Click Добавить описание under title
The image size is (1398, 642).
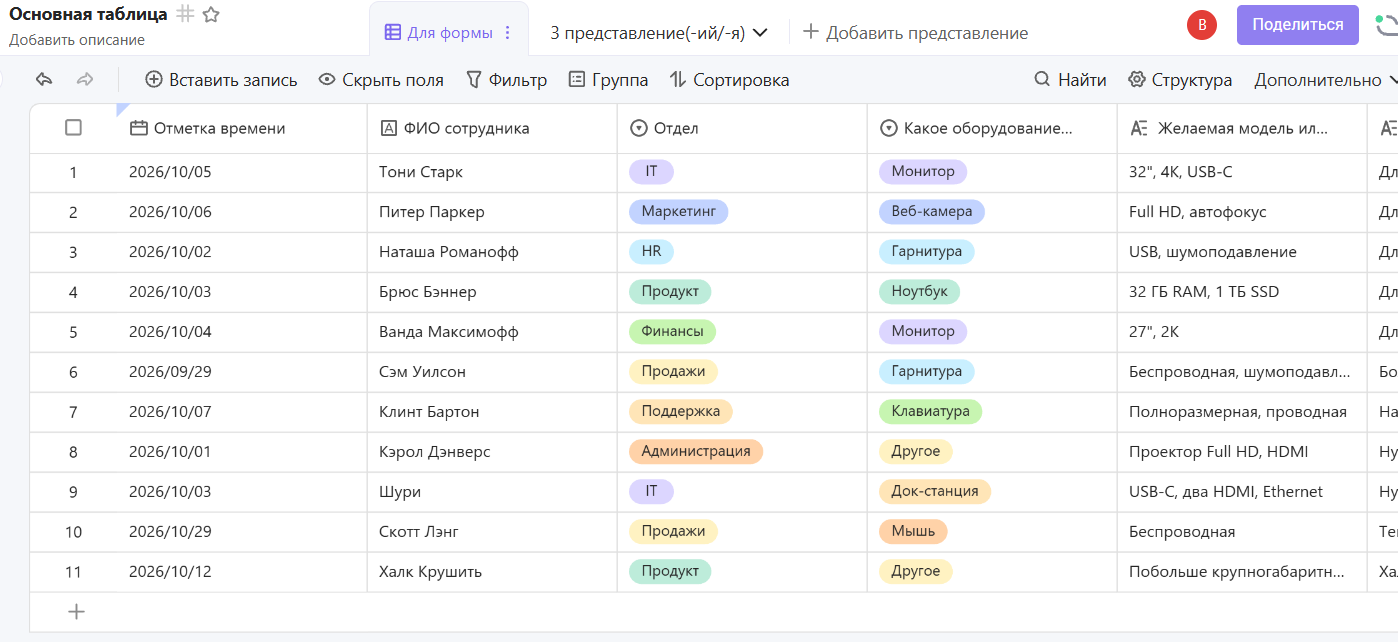77,40
